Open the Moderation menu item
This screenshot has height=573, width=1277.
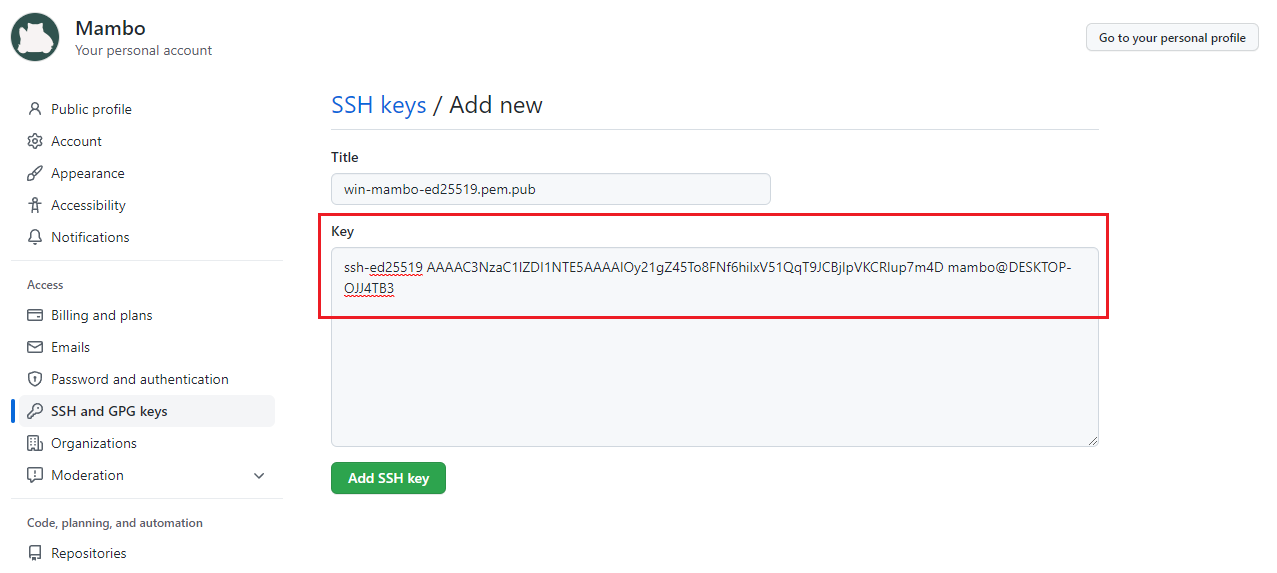point(88,475)
